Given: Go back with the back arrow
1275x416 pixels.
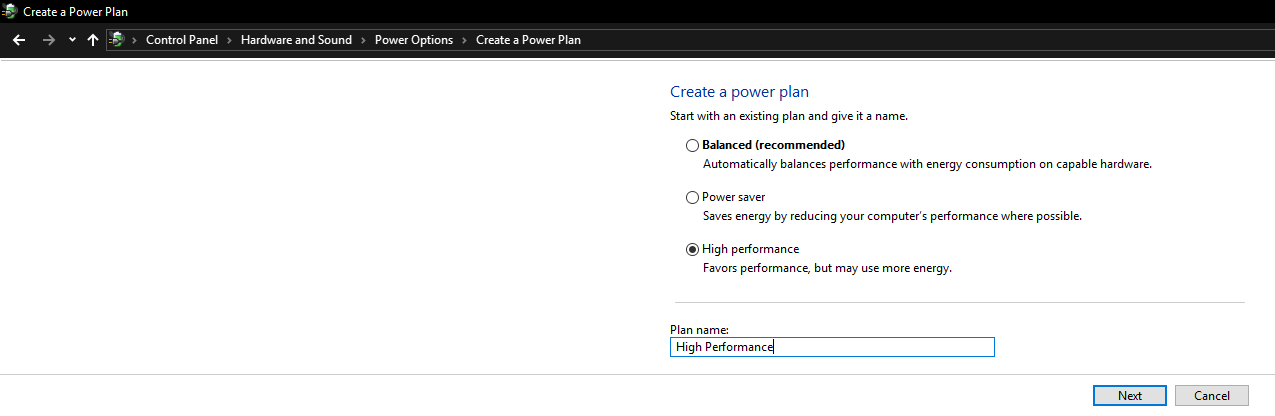Looking at the screenshot, I should tap(19, 40).
